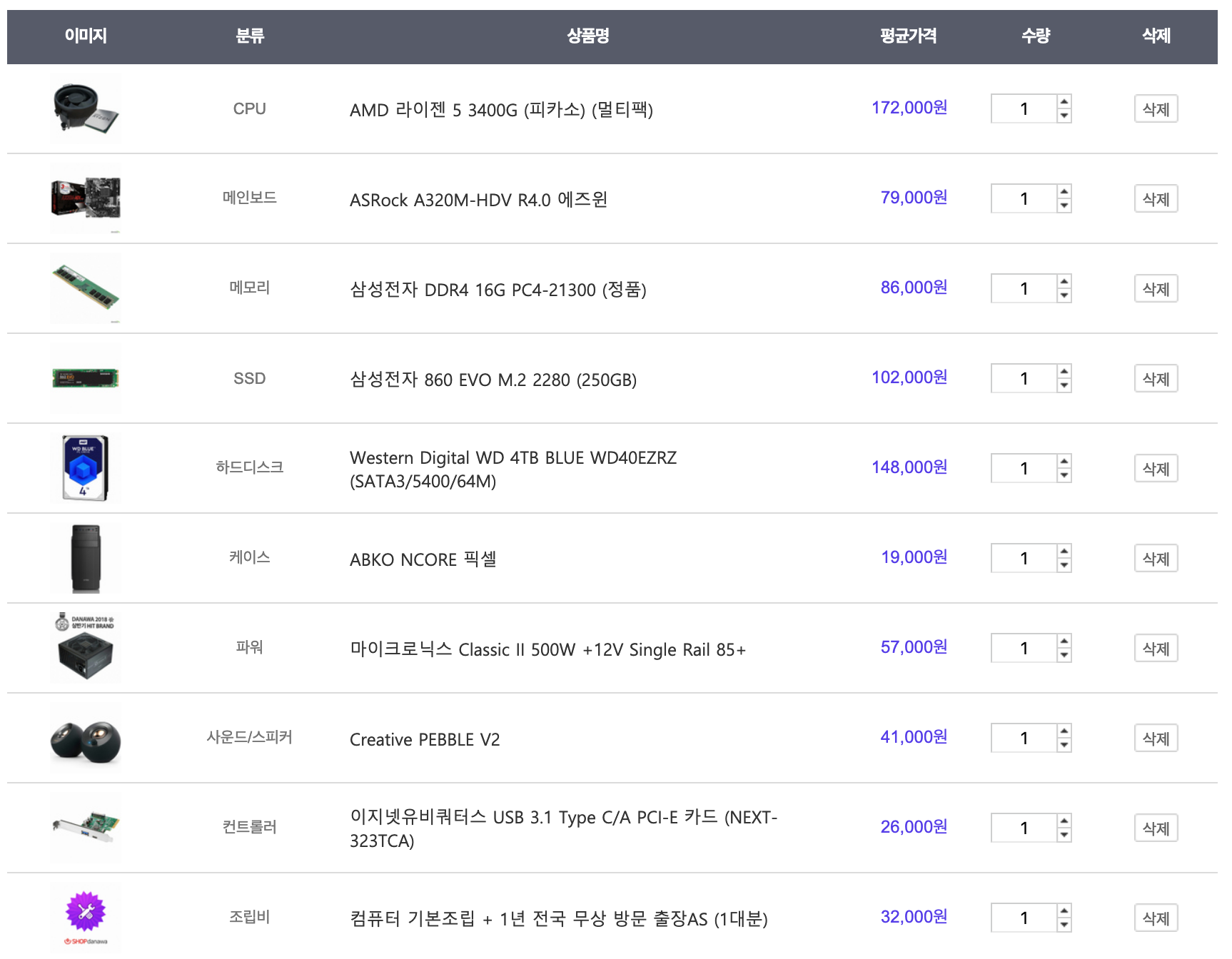Open the 19,000원 case price link
The height and width of the screenshot is (959, 1232).
[x=914, y=557]
